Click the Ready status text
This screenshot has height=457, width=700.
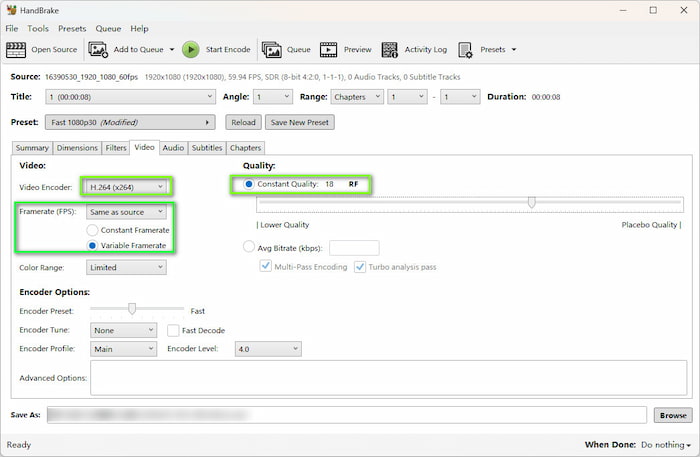[19, 445]
